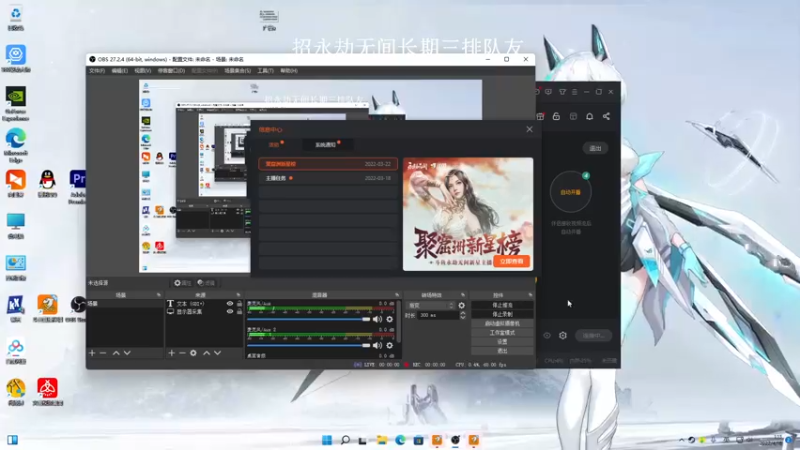Open OBS Studio desktop shortcut

pyautogui.click(x=78, y=309)
